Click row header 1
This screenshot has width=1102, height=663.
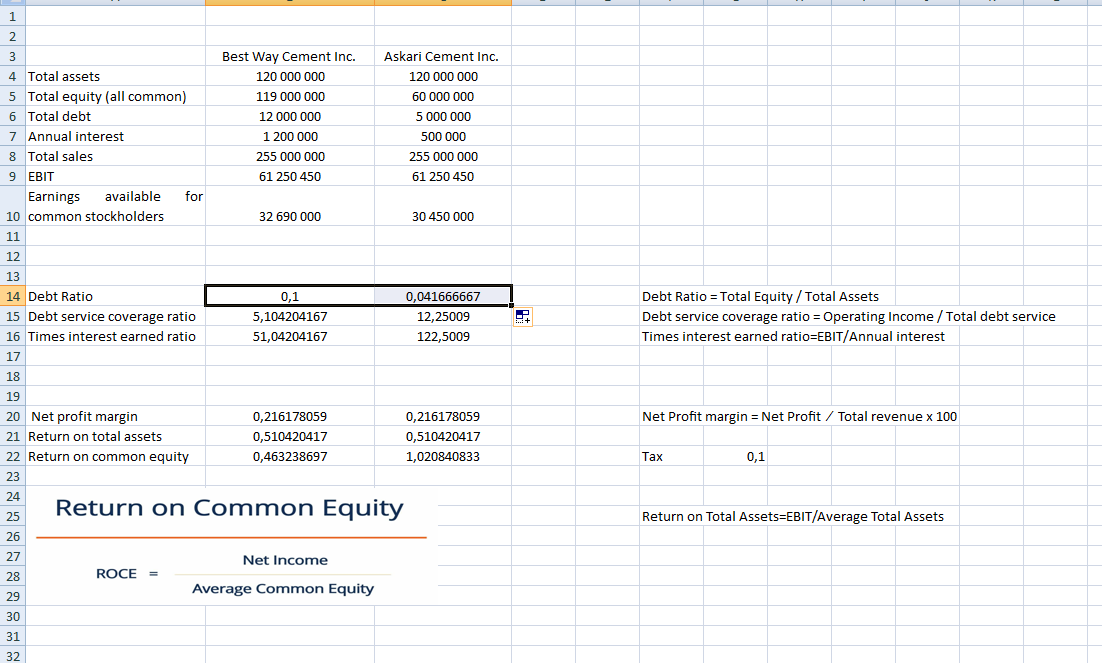coord(12,16)
